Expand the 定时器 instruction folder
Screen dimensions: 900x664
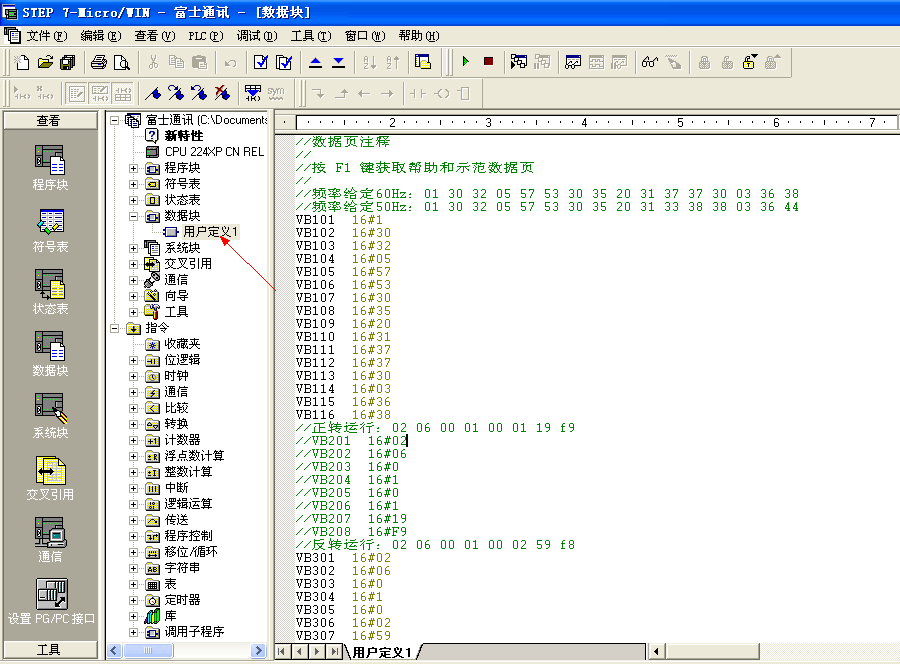tap(134, 600)
